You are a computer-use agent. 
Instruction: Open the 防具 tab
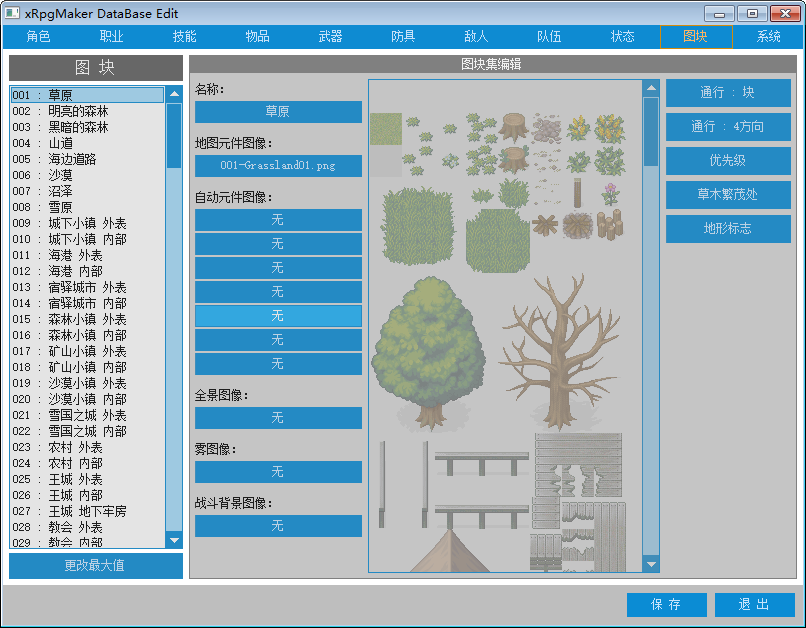[404, 36]
